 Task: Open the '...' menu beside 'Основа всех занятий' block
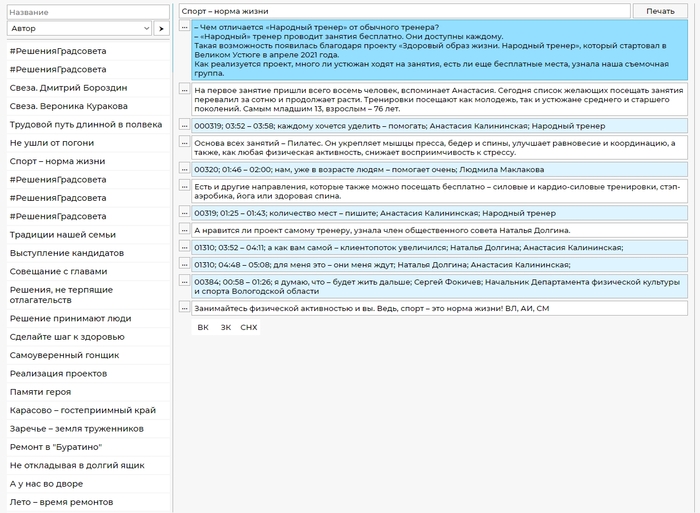pyautogui.click(x=184, y=142)
